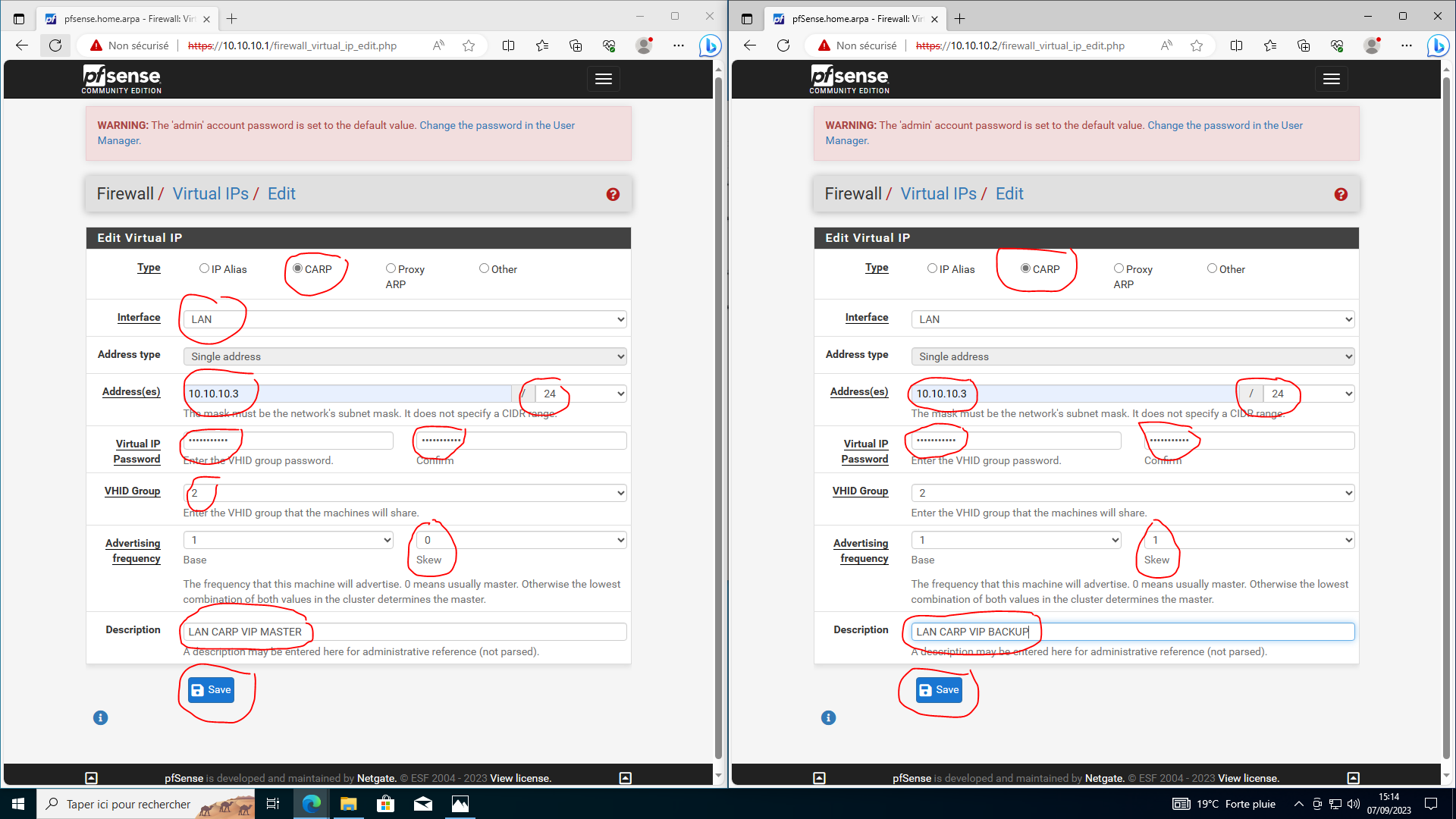
Task: Open hamburger menu in left pfSense window
Action: click(603, 79)
